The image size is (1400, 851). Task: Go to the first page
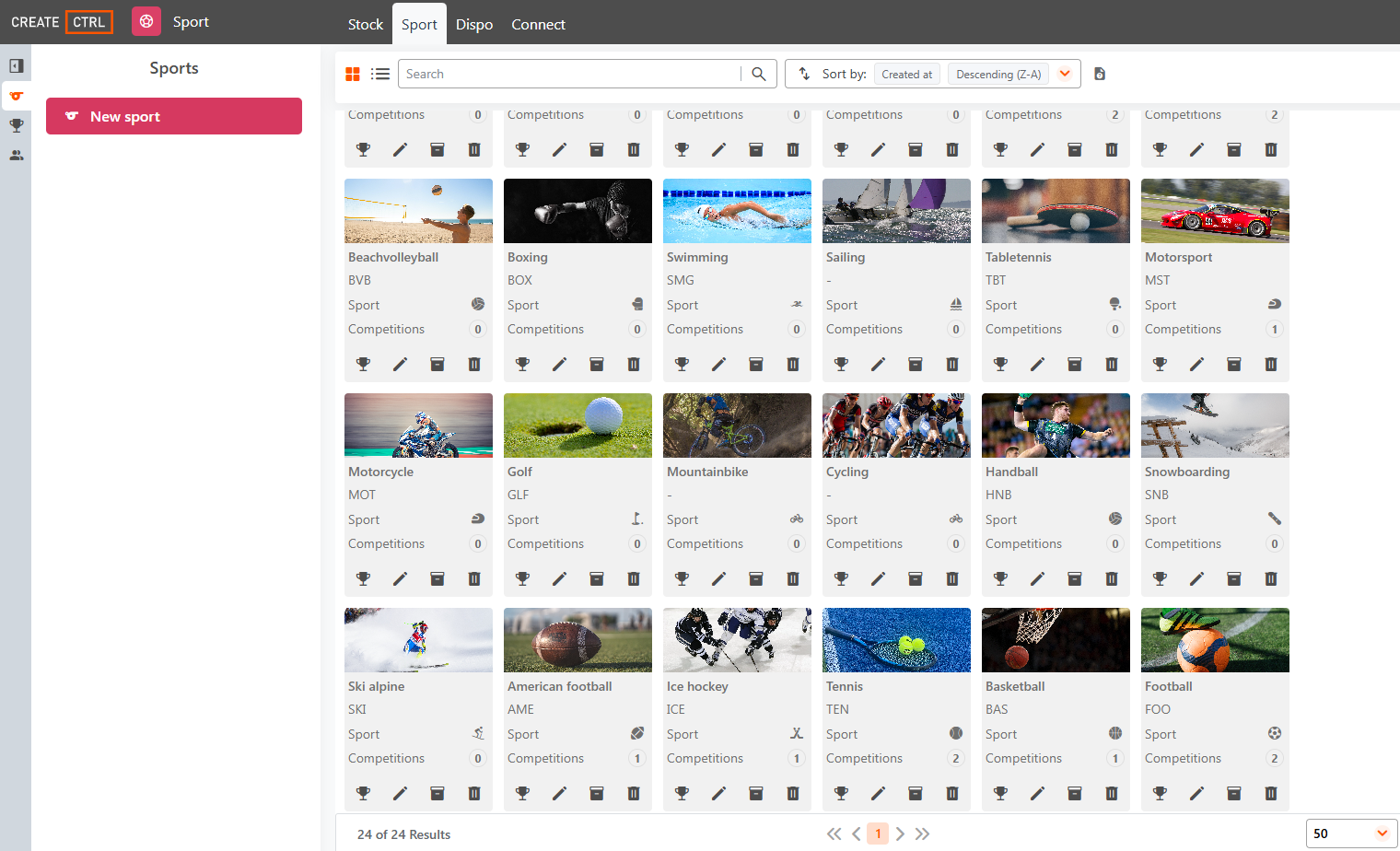(x=834, y=834)
